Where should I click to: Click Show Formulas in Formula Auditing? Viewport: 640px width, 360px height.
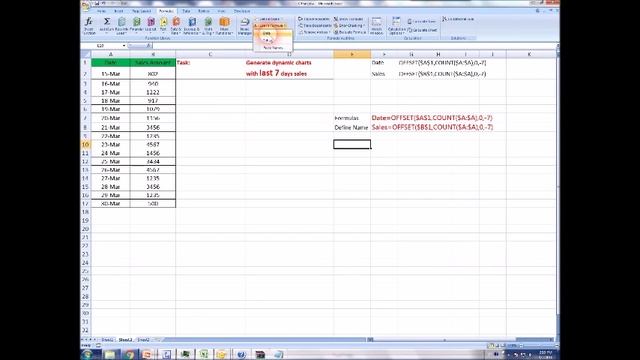pyautogui.click(x=348, y=19)
